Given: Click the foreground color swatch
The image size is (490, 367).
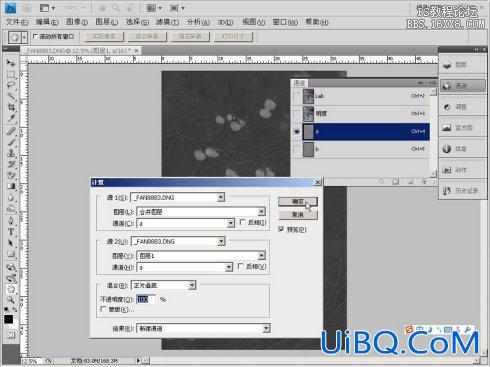Looking at the screenshot, I should pos(9,319).
